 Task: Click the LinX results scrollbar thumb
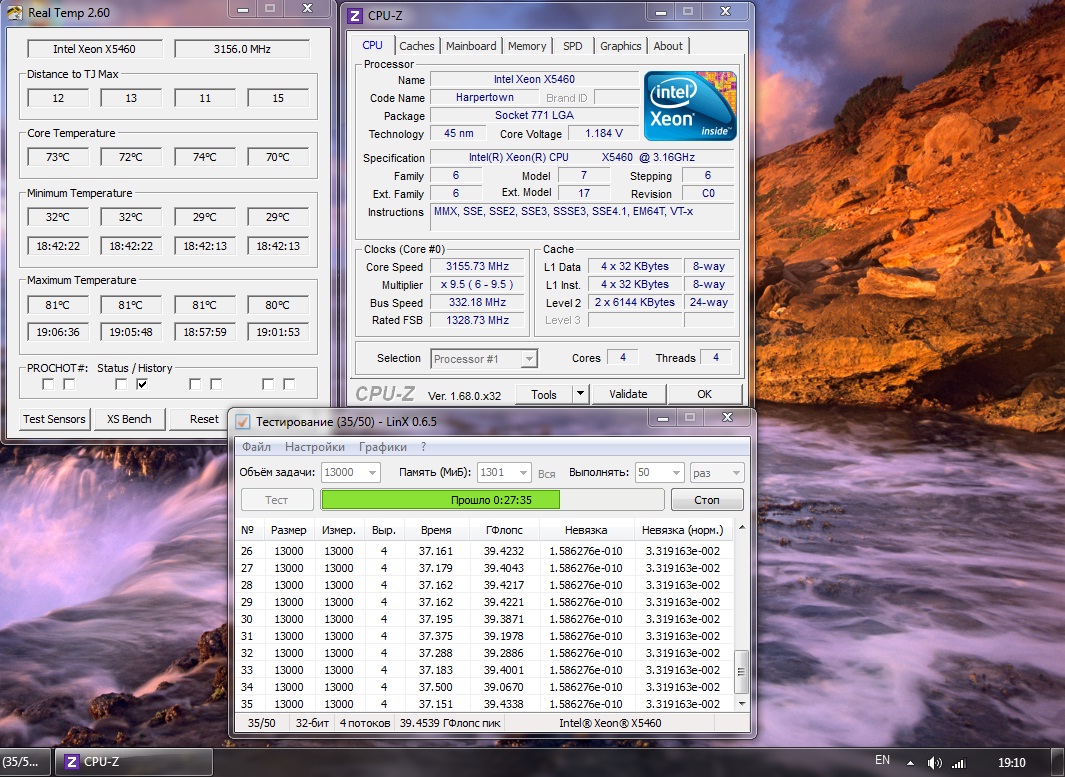741,671
